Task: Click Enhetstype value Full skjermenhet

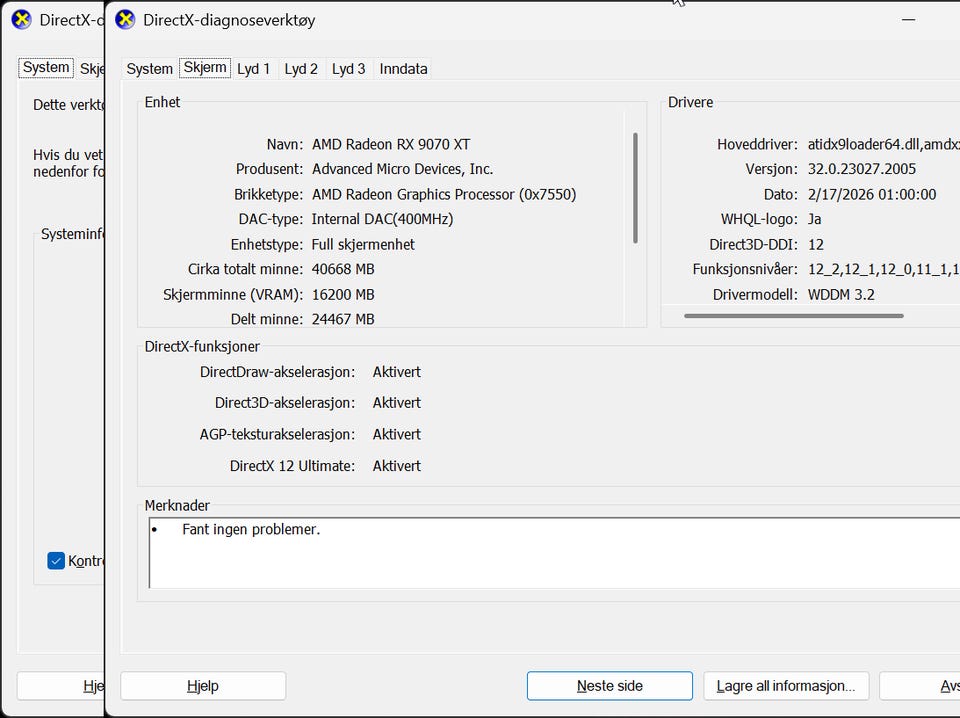Action: pos(363,245)
